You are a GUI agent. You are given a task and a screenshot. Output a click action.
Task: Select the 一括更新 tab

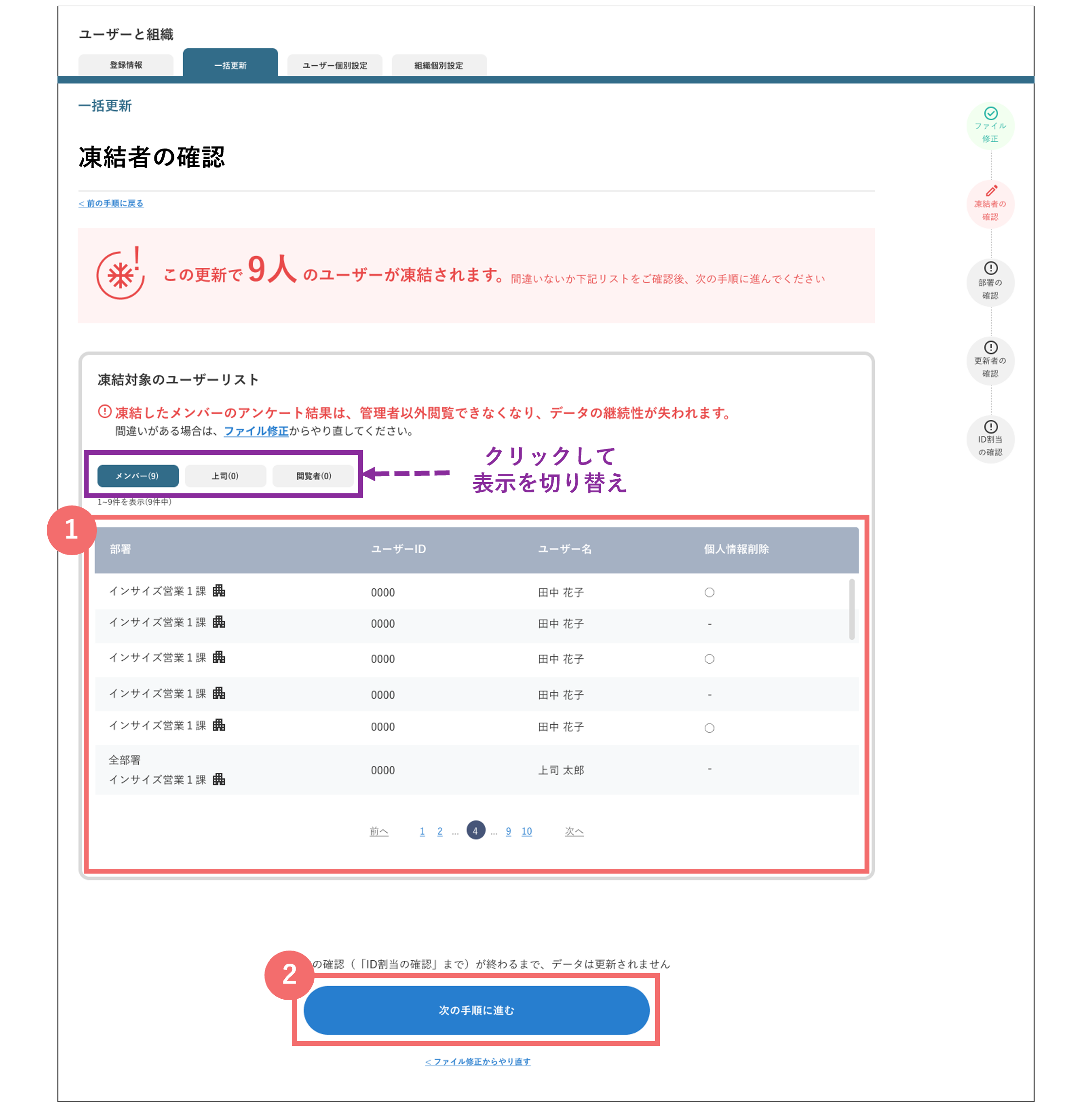[230, 63]
